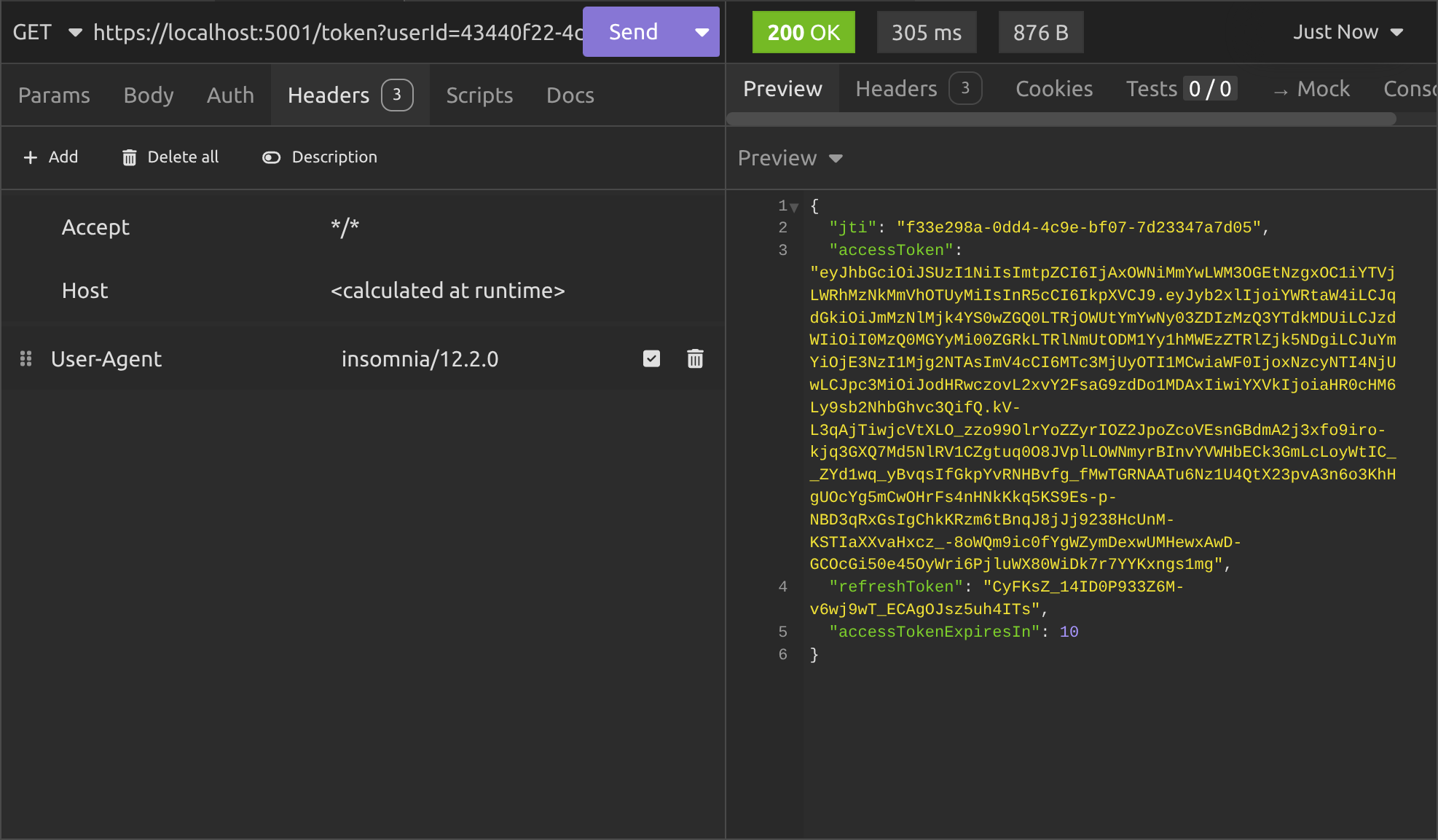Click the Mock arrow tab icon
This screenshot has height=840, width=1438.
pos(1281,91)
